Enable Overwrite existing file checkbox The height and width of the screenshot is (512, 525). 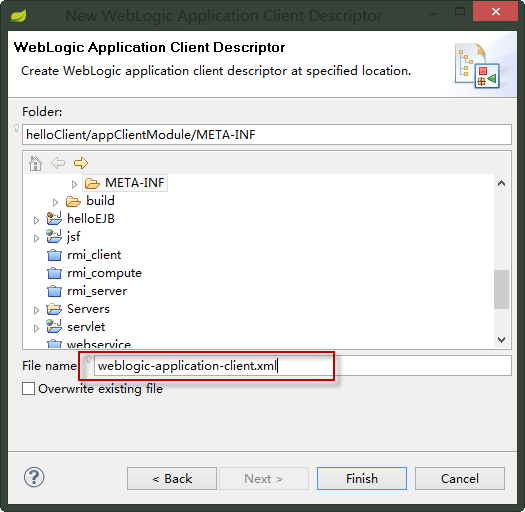28,389
